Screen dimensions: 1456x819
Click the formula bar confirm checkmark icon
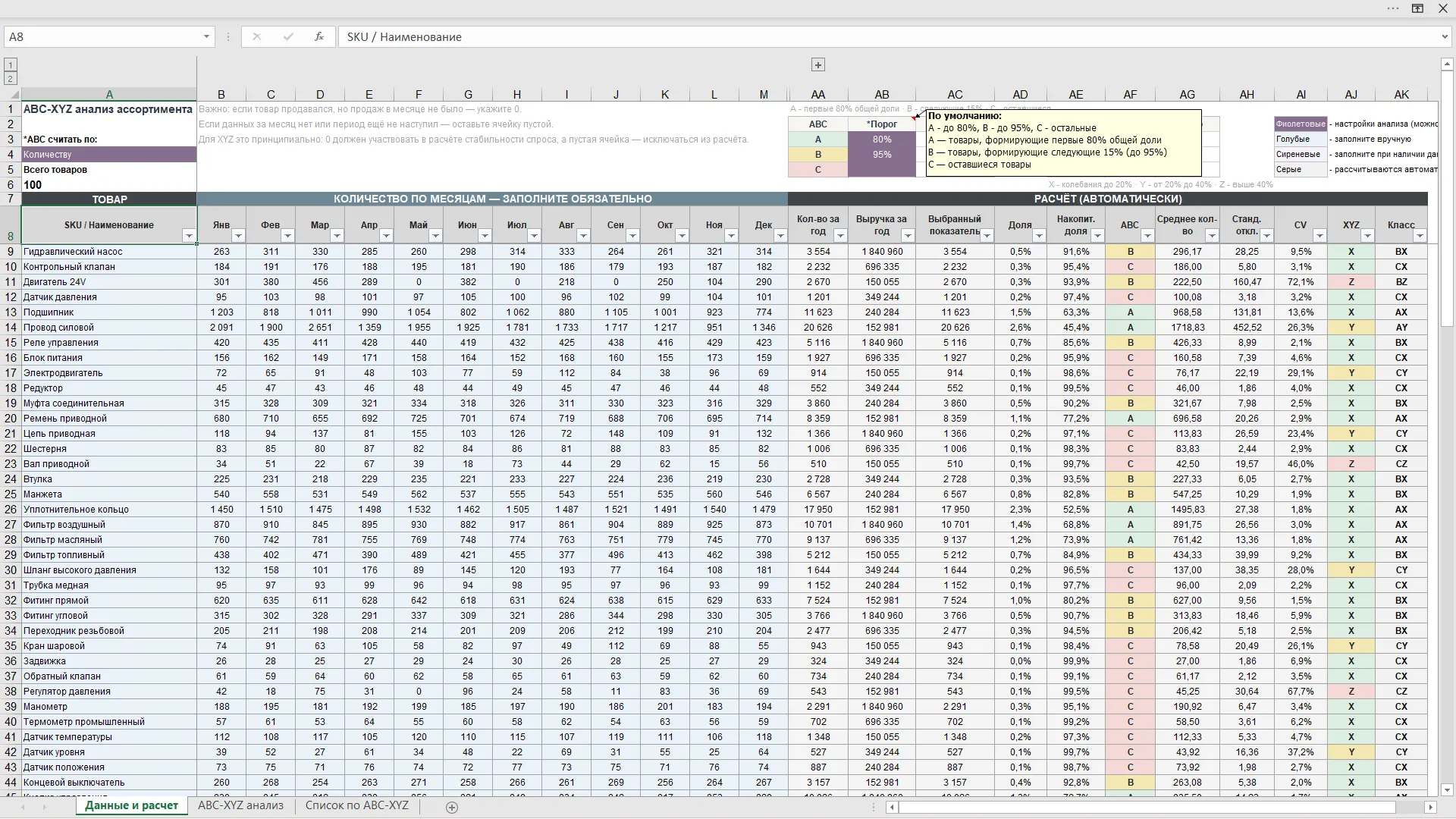pyautogui.click(x=288, y=36)
